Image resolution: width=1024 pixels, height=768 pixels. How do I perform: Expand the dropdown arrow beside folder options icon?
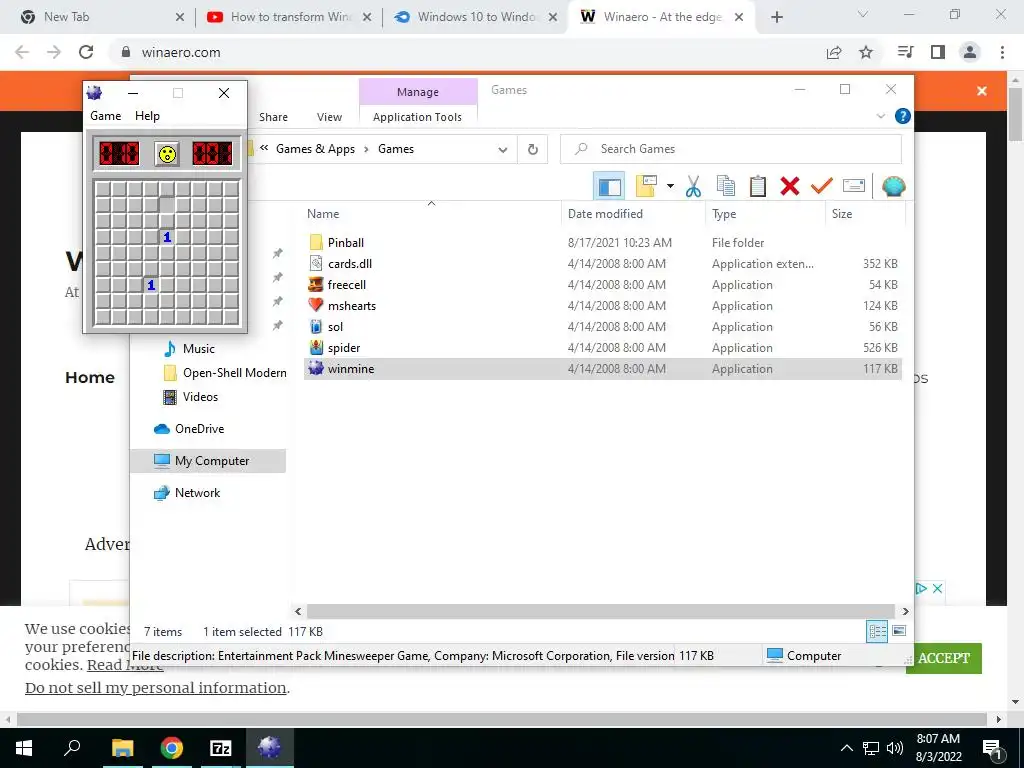click(670, 187)
